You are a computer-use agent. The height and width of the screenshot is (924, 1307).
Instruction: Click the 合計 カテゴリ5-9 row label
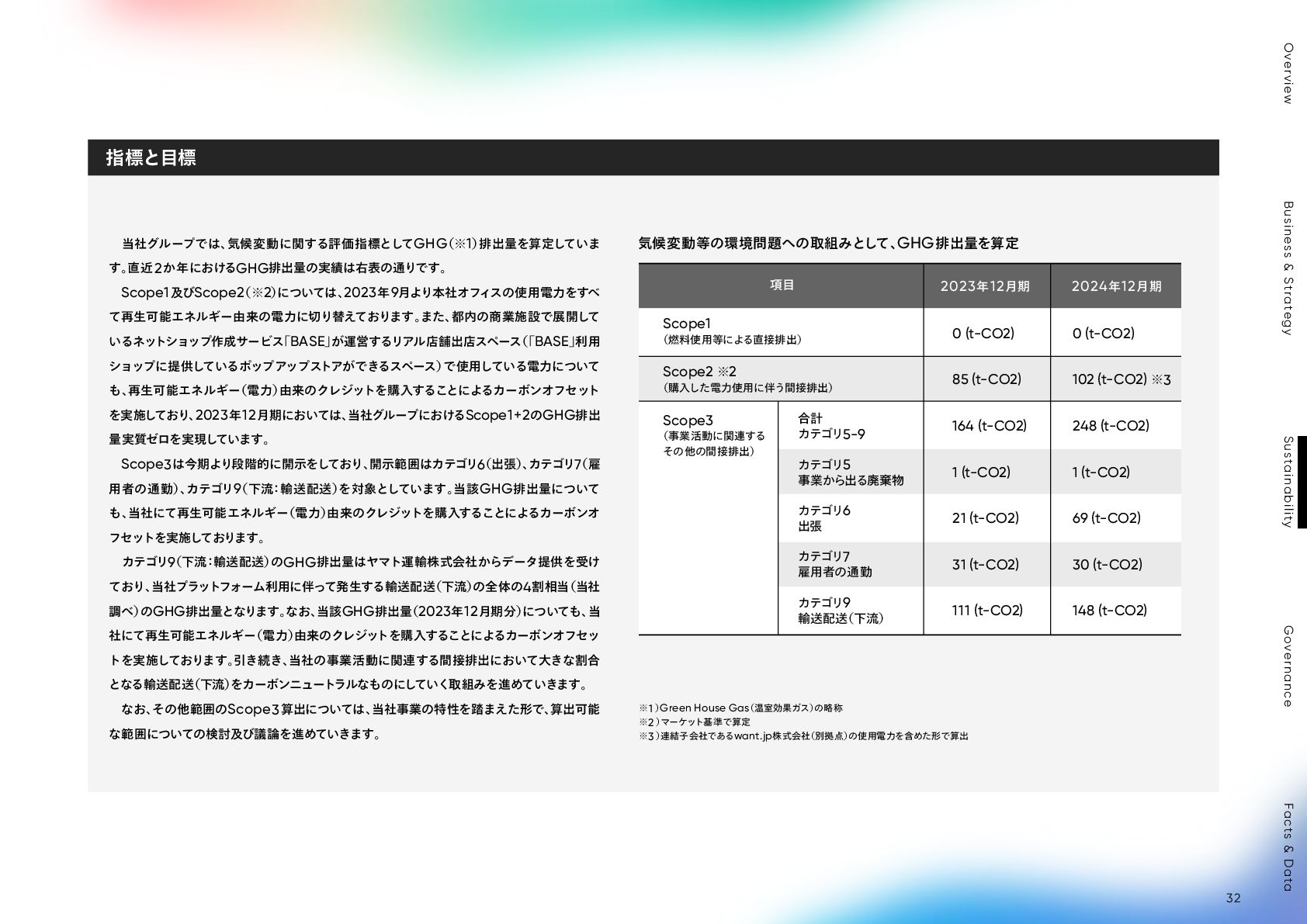831,426
